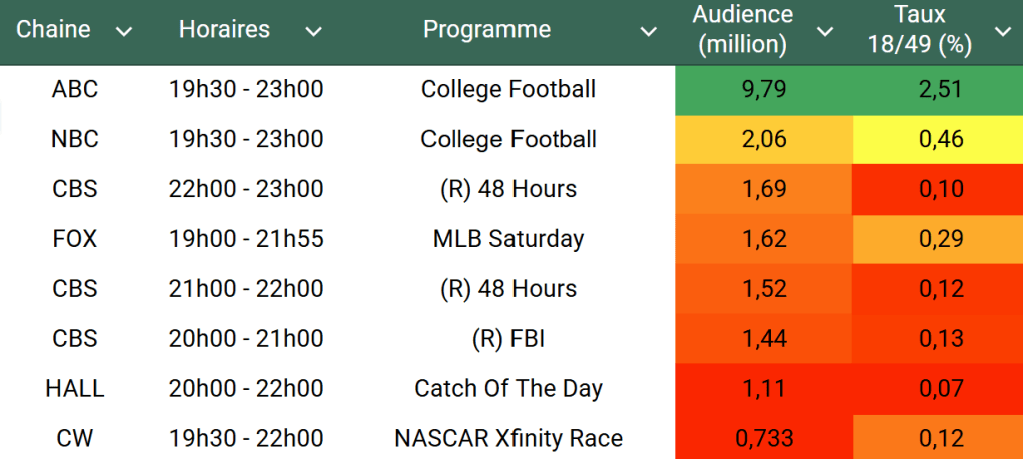Viewport: 1023px width, 459px height.
Task: Click the 0,733 audience cell
Action: tap(764, 438)
